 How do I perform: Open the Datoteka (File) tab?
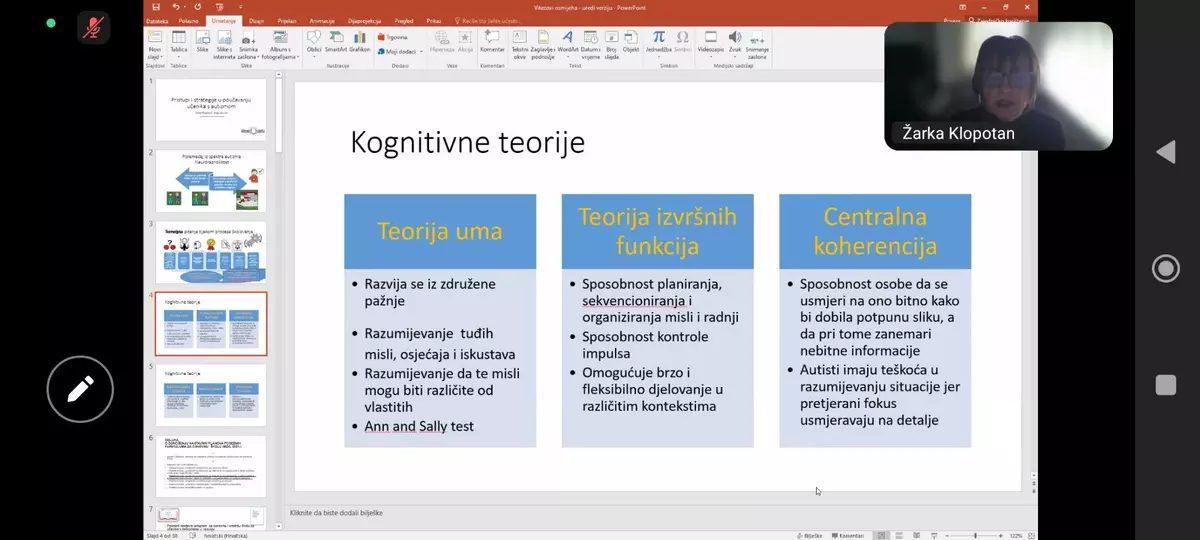(x=158, y=20)
